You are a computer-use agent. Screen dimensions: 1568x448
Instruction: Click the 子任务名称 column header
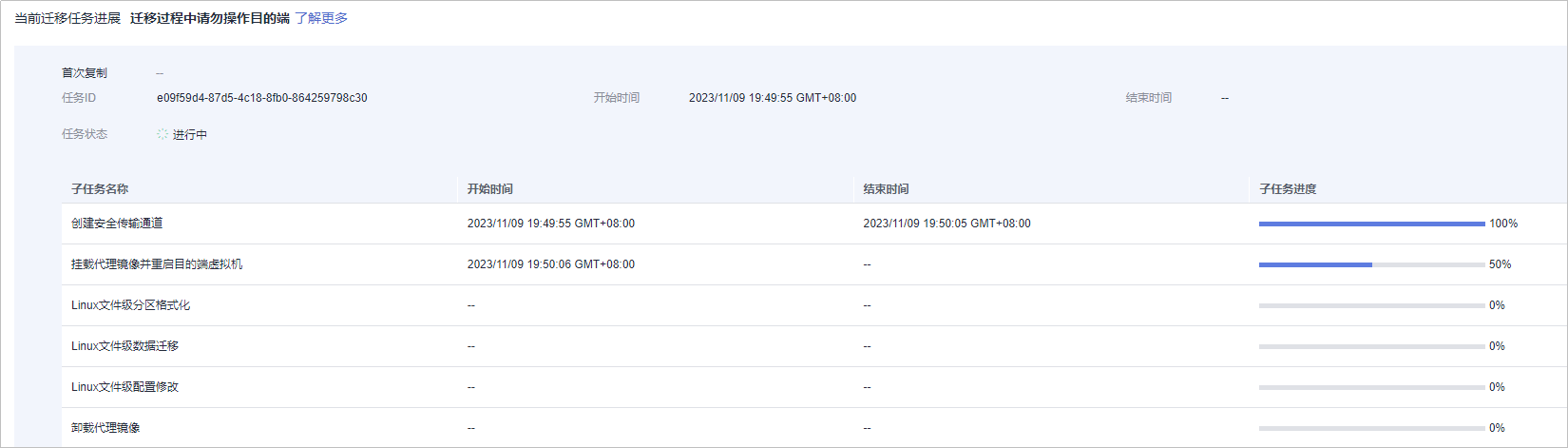click(100, 189)
